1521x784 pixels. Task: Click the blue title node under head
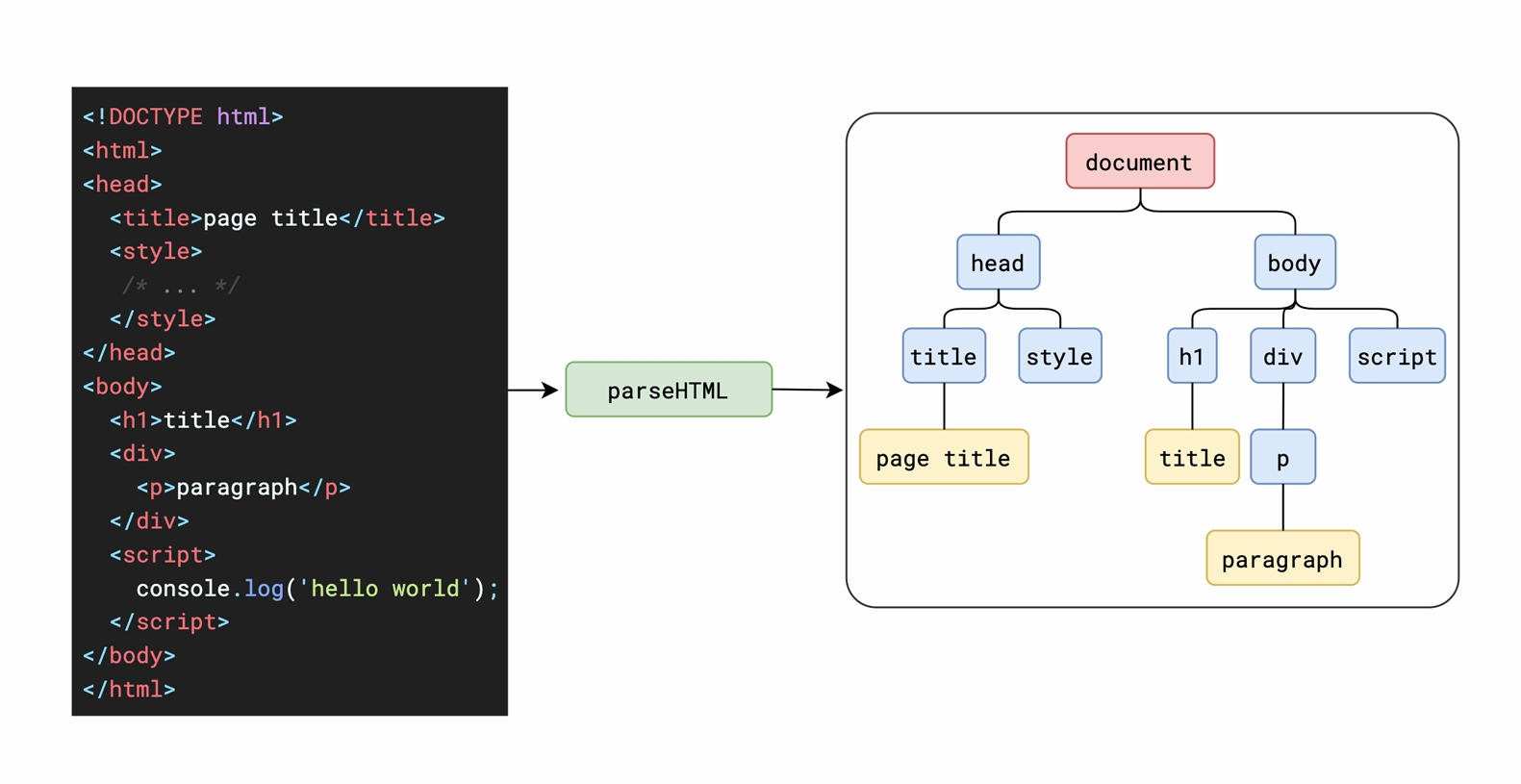click(x=944, y=356)
